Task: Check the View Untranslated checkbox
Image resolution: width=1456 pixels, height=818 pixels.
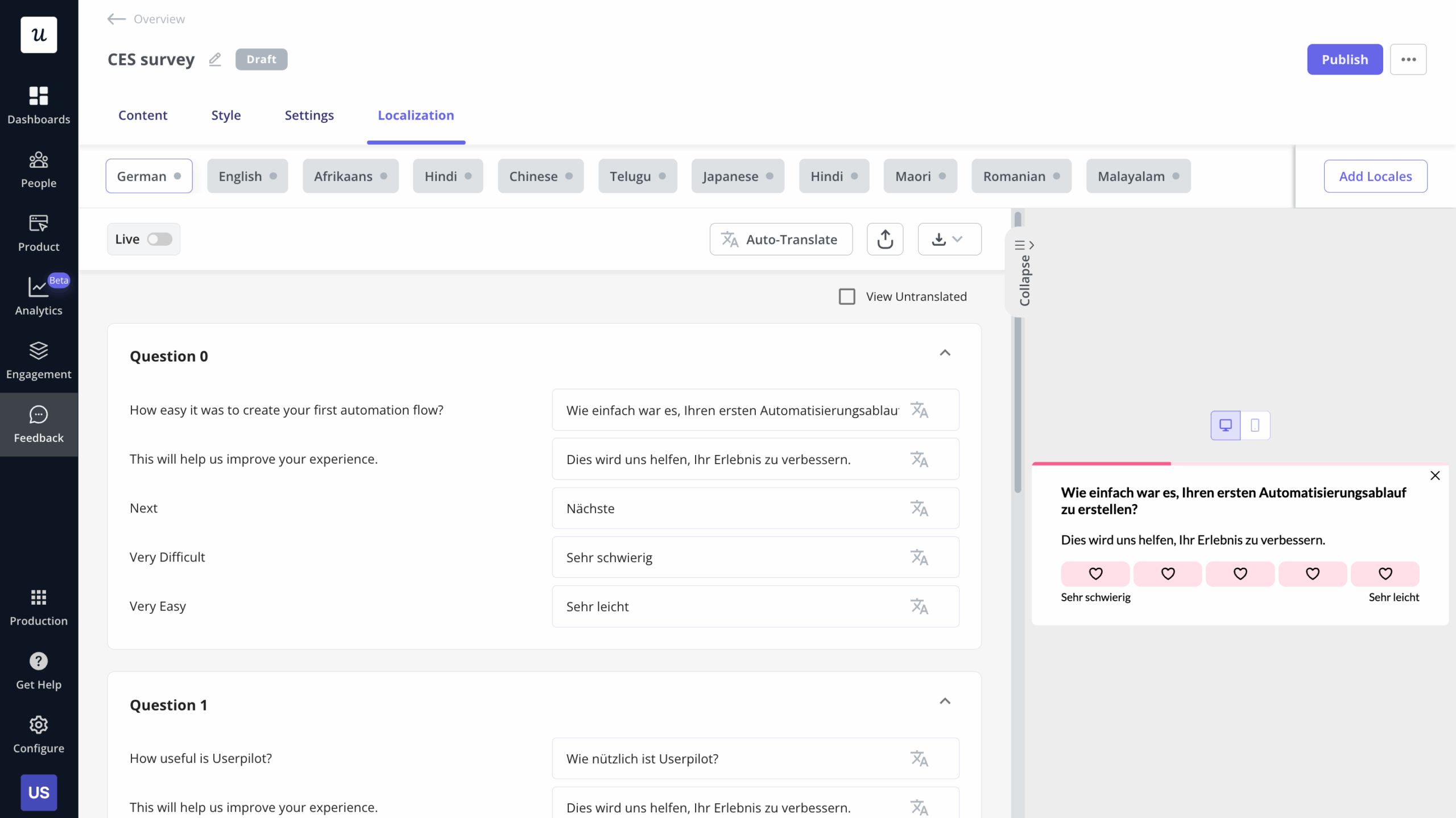Action: pyautogui.click(x=847, y=296)
